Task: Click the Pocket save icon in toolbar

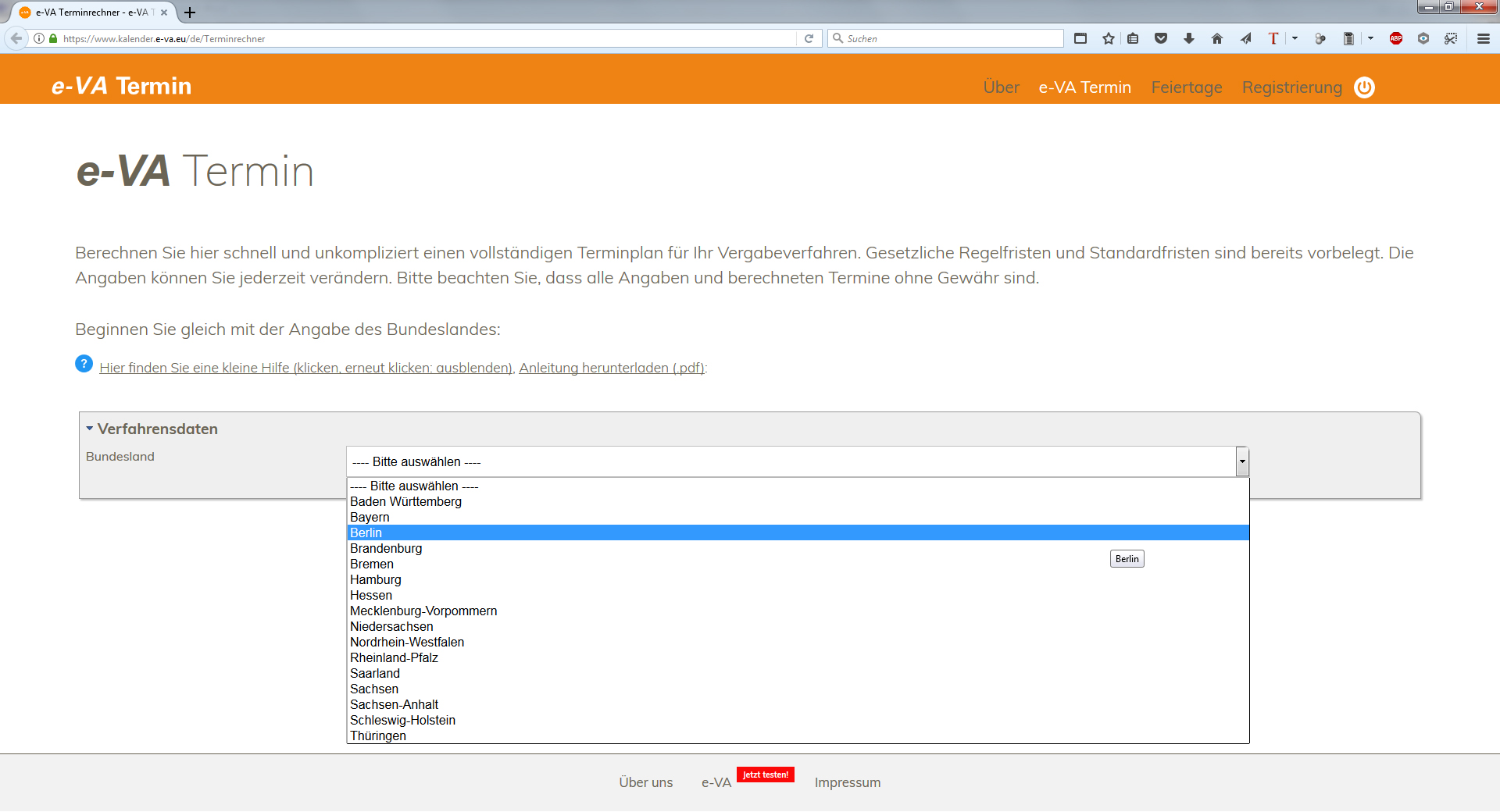Action: (1161, 38)
